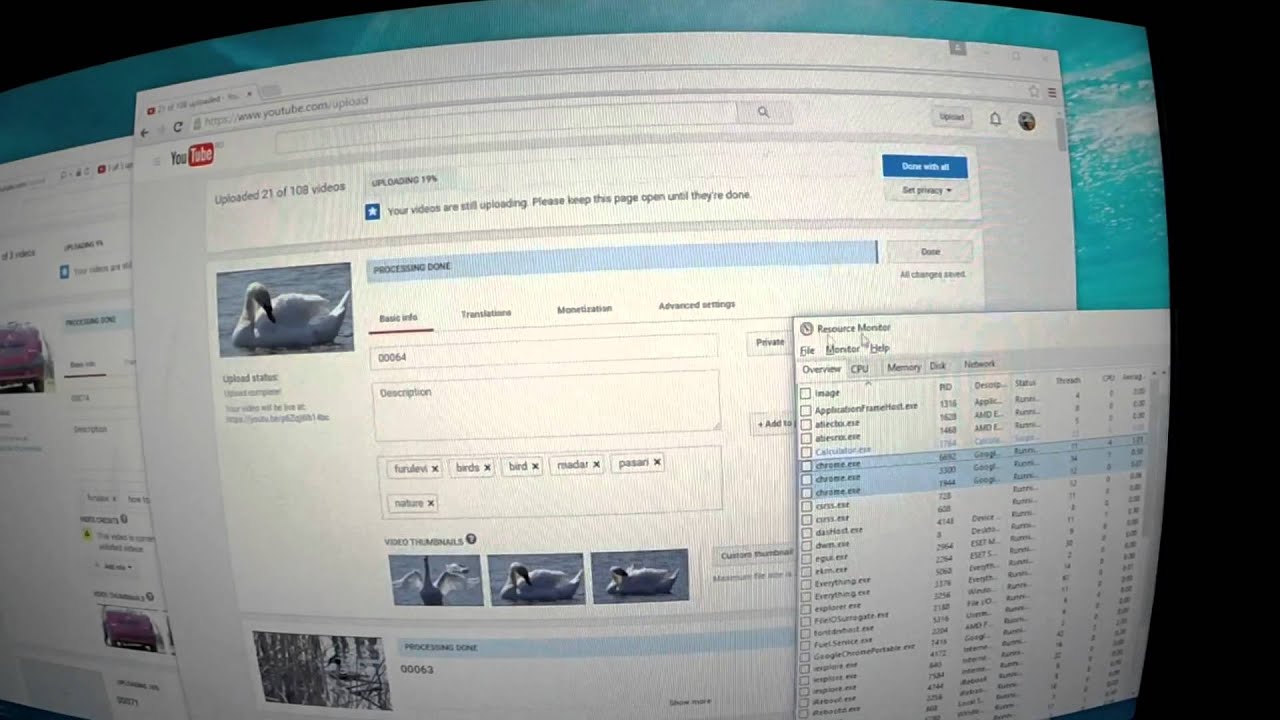Remove the 'bird' tag
Image resolution: width=1280 pixels, height=720 pixels.
(535, 466)
